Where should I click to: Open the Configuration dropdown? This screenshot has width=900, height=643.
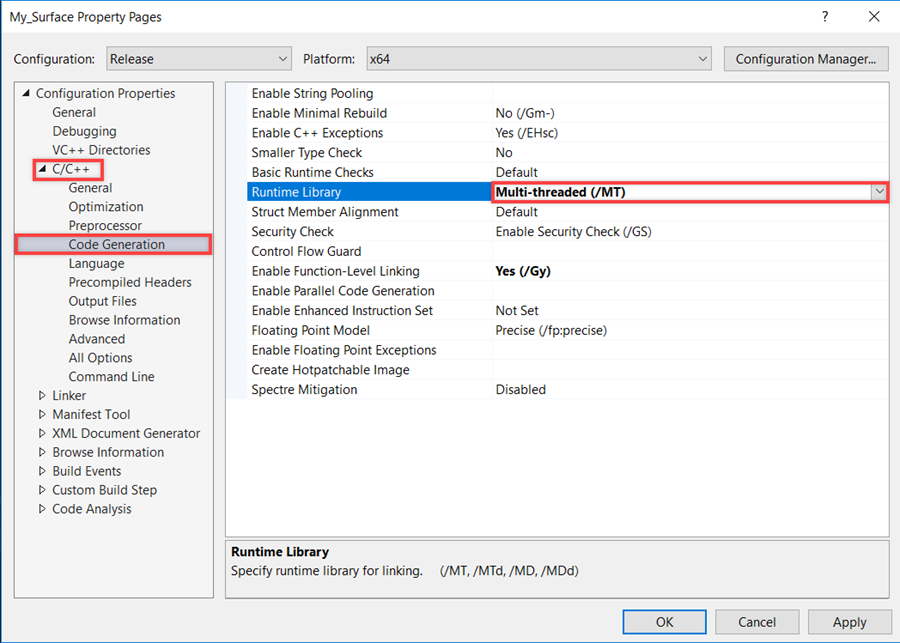(x=198, y=59)
